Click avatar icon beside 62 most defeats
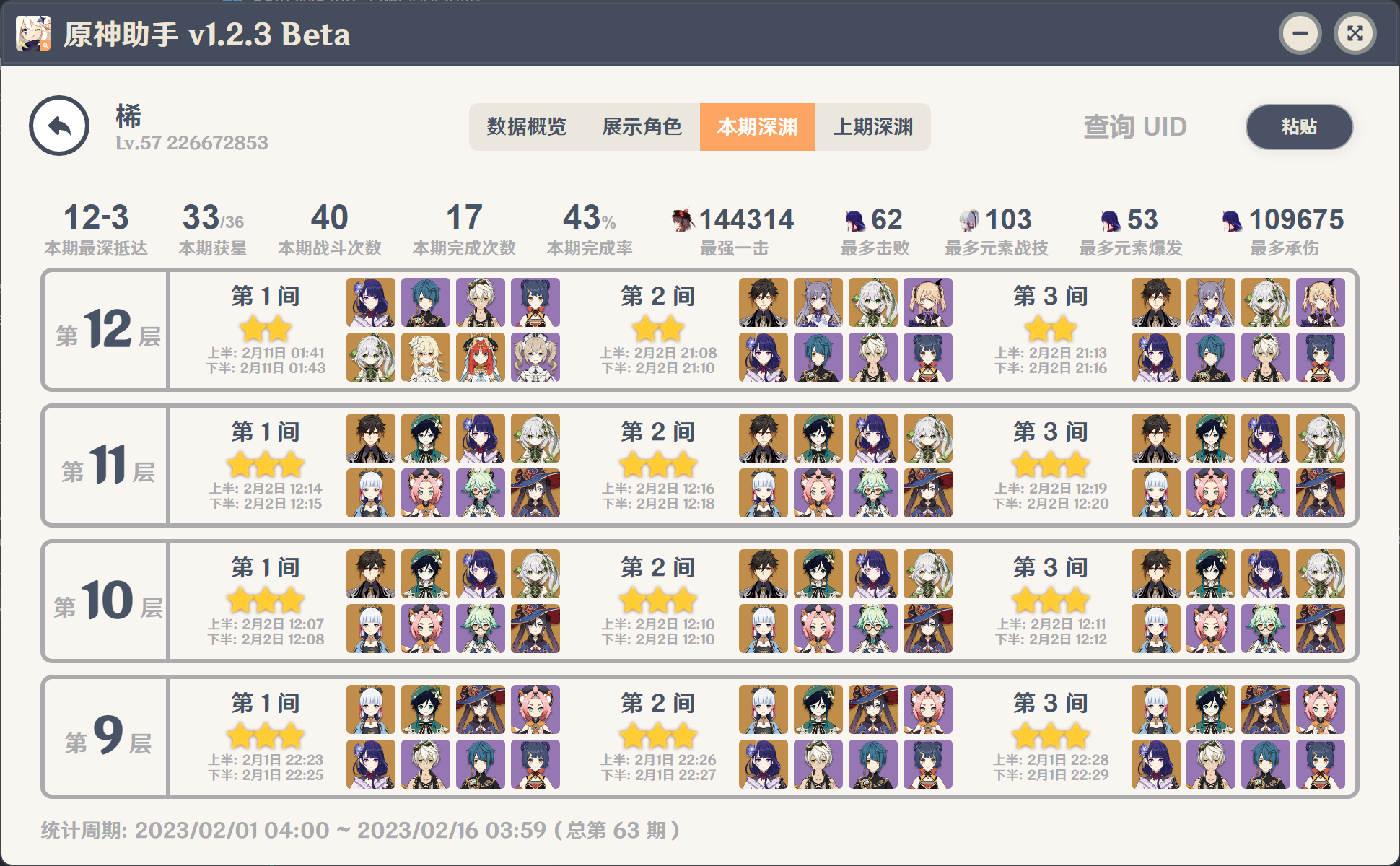The width and height of the screenshot is (1400, 866). [854, 219]
